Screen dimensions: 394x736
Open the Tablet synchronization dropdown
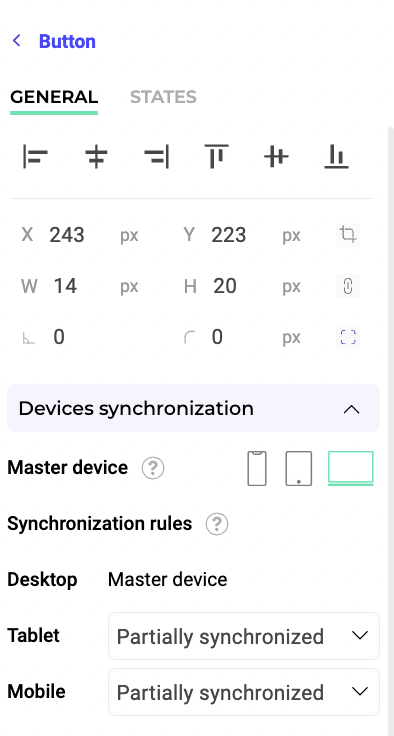pos(244,636)
